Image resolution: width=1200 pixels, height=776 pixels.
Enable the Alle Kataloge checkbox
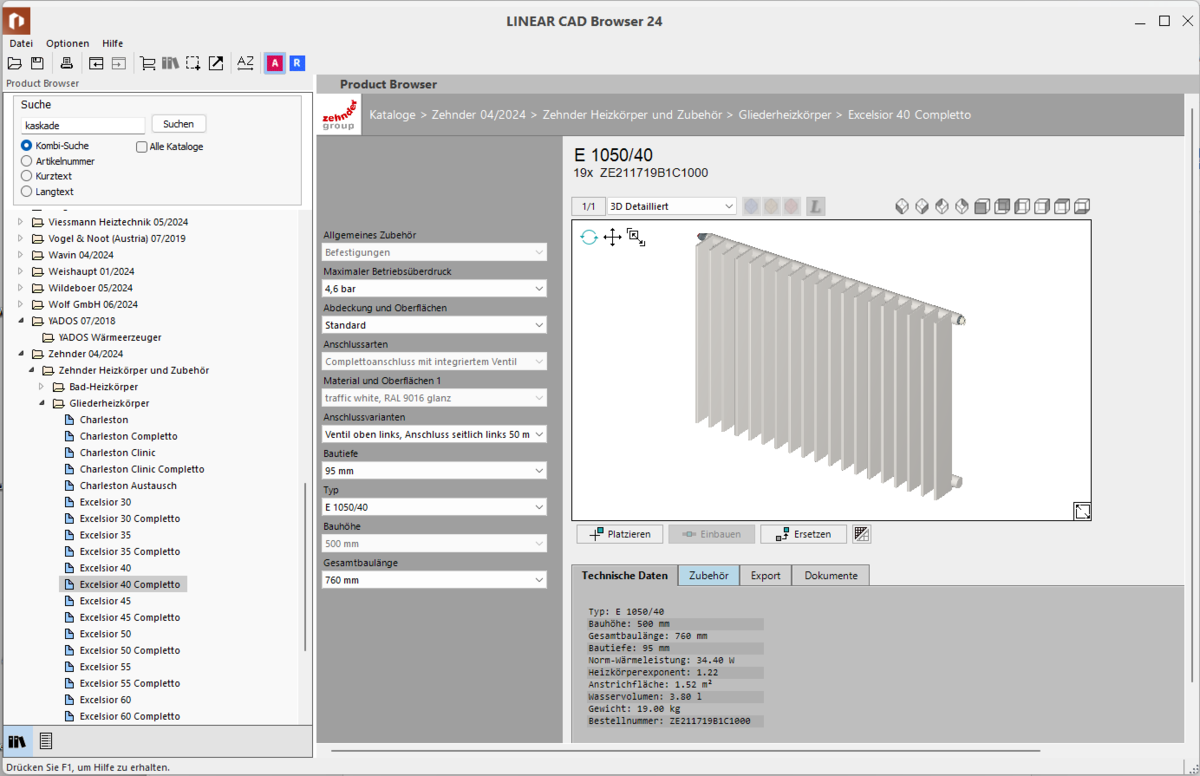tap(141, 146)
